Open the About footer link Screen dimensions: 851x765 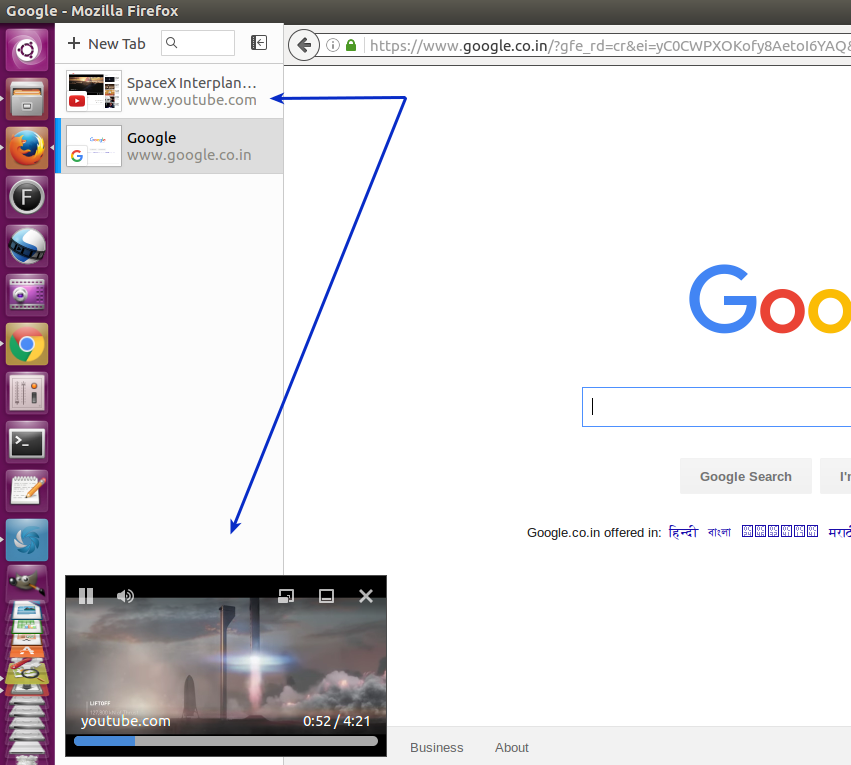pyautogui.click(x=512, y=748)
